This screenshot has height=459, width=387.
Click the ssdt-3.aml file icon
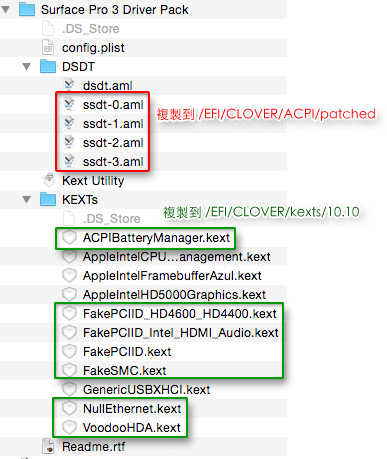click(x=69, y=161)
